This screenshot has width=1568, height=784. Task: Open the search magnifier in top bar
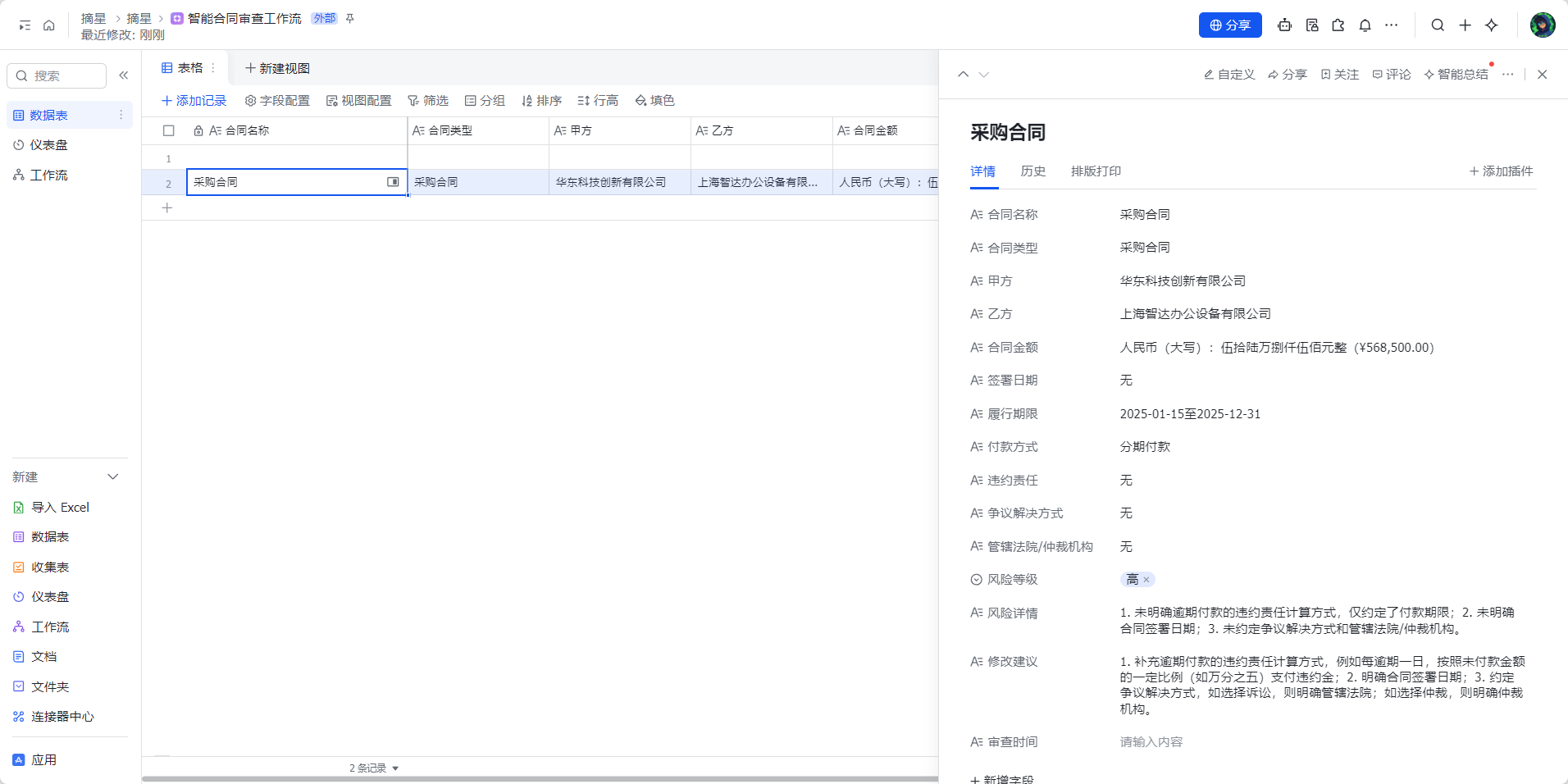(x=1437, y=25)
